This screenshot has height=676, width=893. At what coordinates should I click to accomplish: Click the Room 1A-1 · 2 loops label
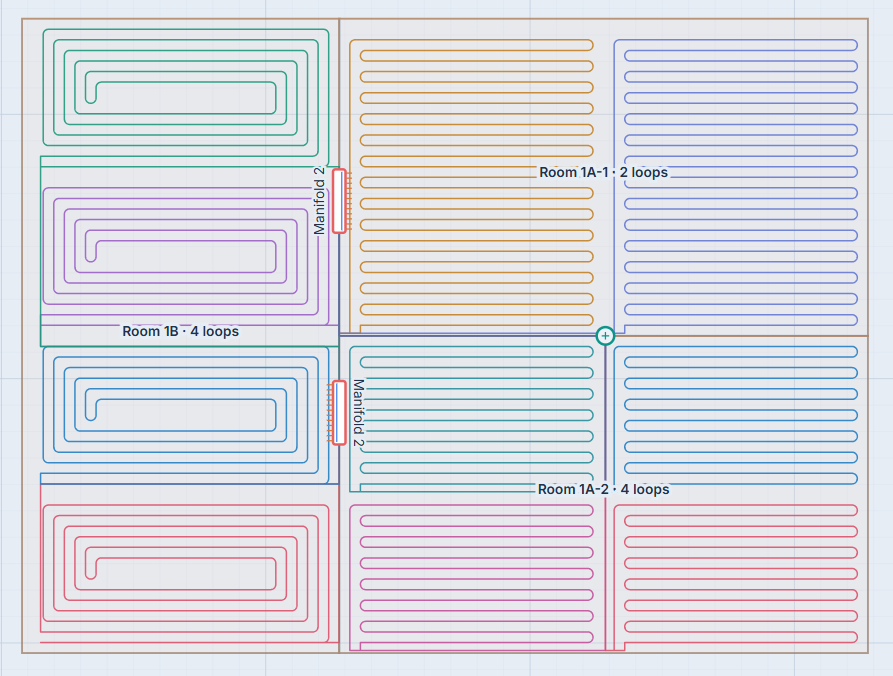pyautogui.click(x=604, y=173)
